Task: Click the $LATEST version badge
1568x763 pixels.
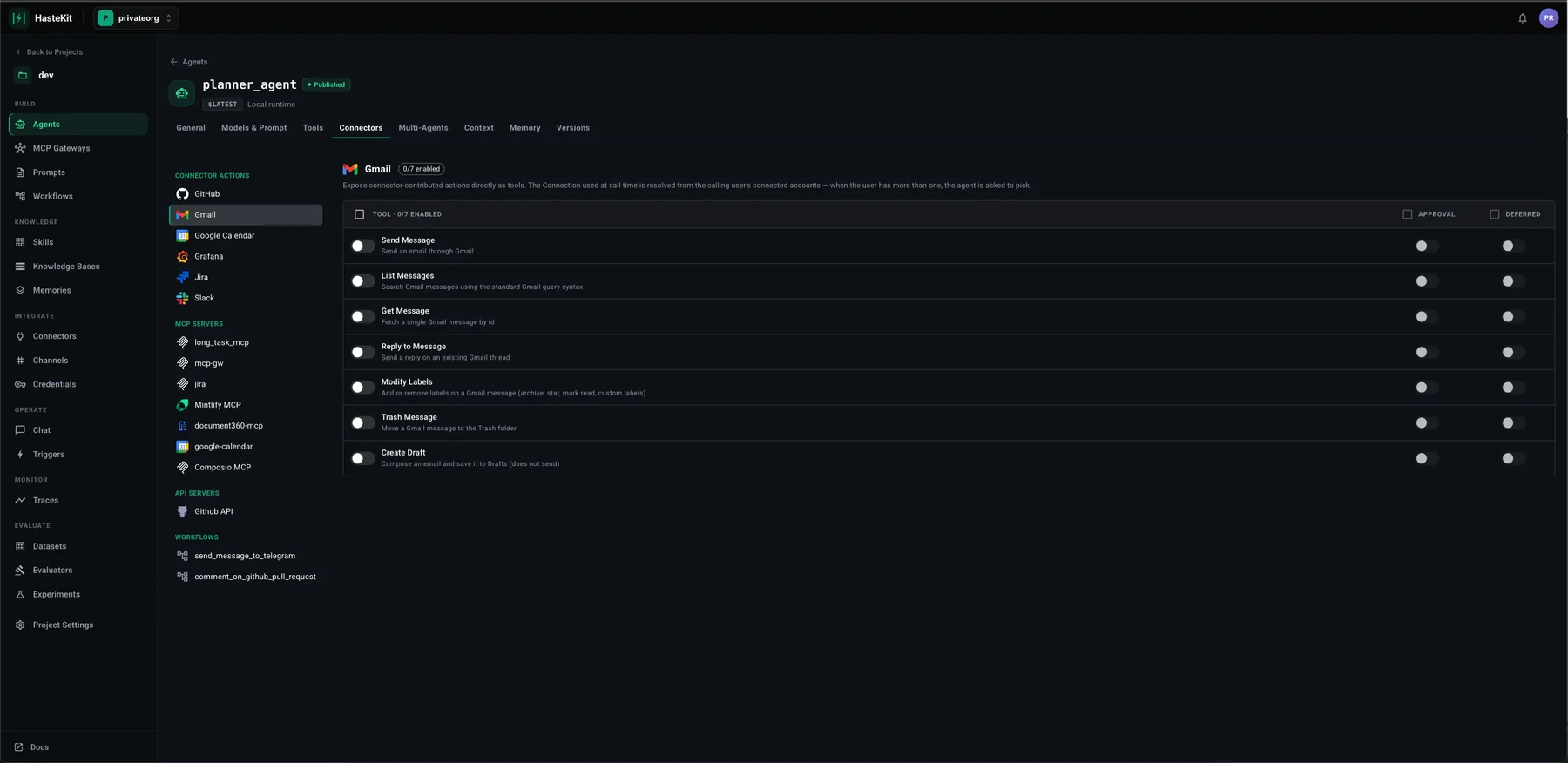Action: pyautogui.click(x=222, y=105)
